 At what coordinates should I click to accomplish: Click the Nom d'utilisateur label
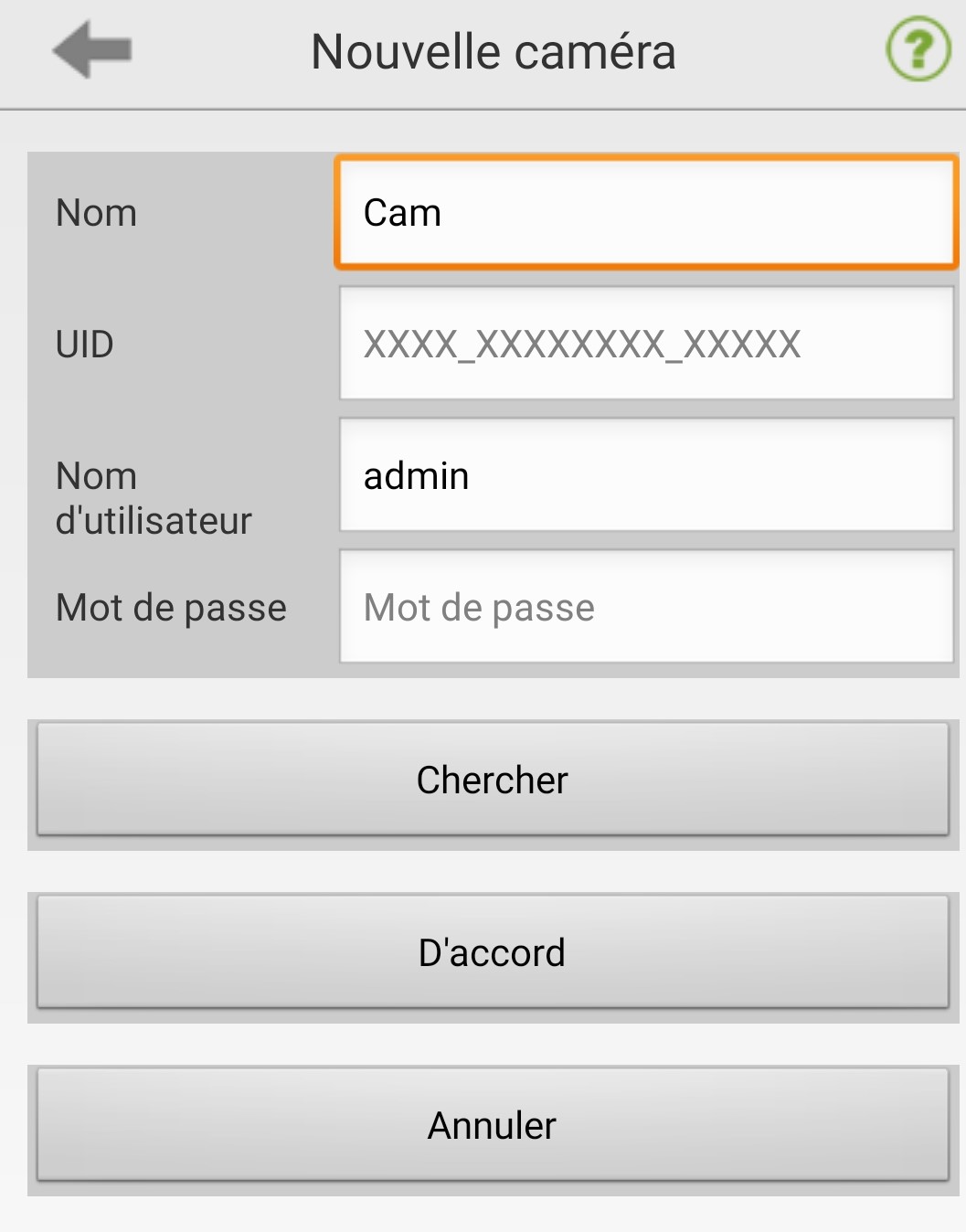pos(154,498)
